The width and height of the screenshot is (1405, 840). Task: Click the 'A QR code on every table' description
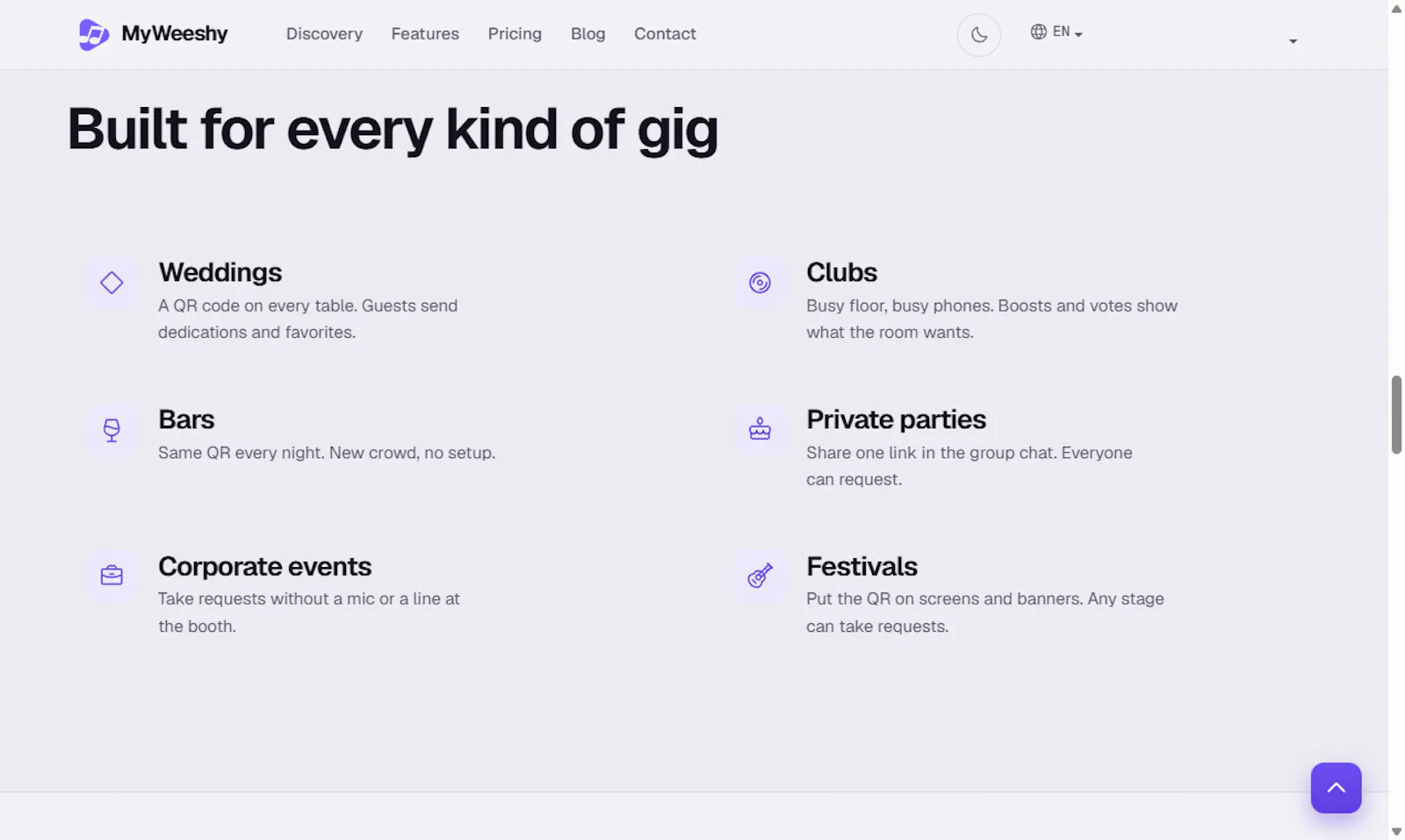[x=307, y=319]
